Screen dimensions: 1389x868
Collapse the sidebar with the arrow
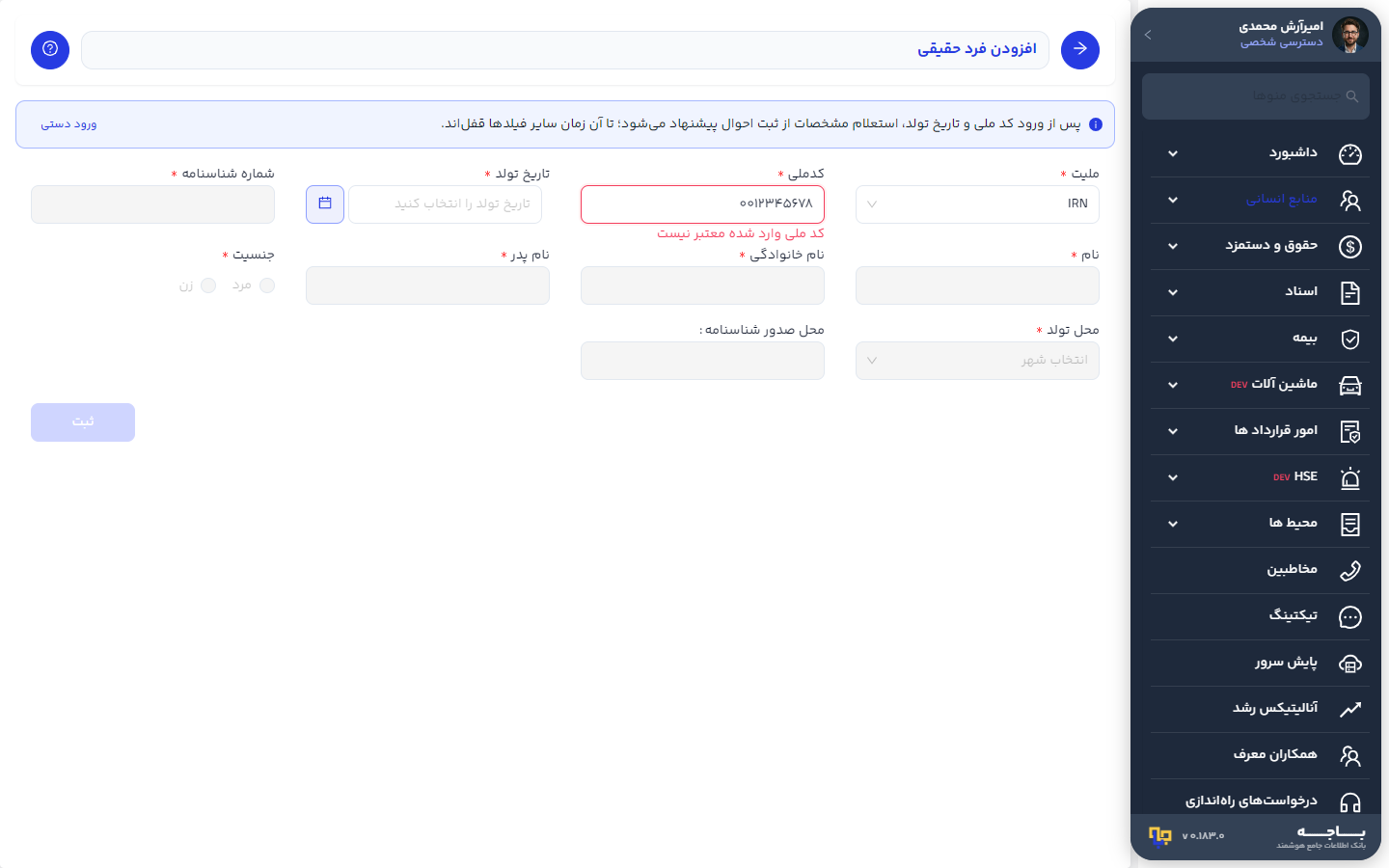[1148, 35]
